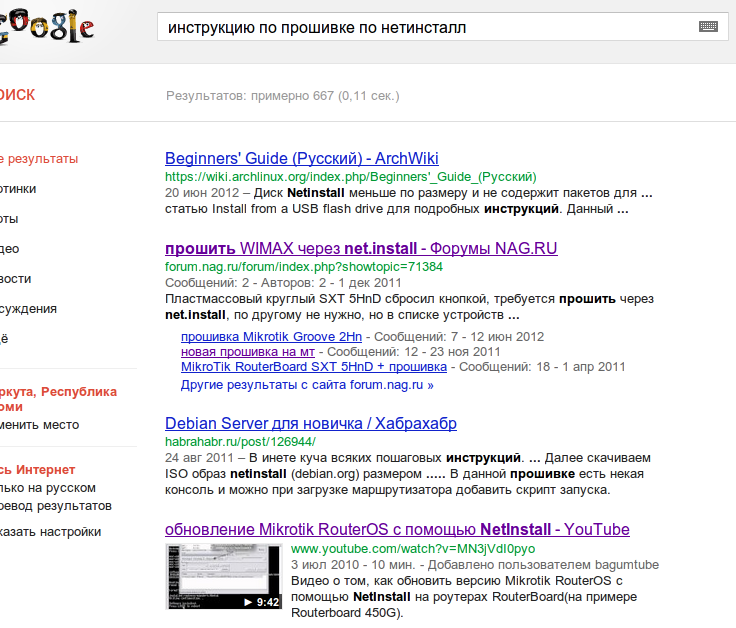Choose the 'ревод результатов' translated results filter
The width and height of the screenshot is (736, 628).
click(56, 506)
